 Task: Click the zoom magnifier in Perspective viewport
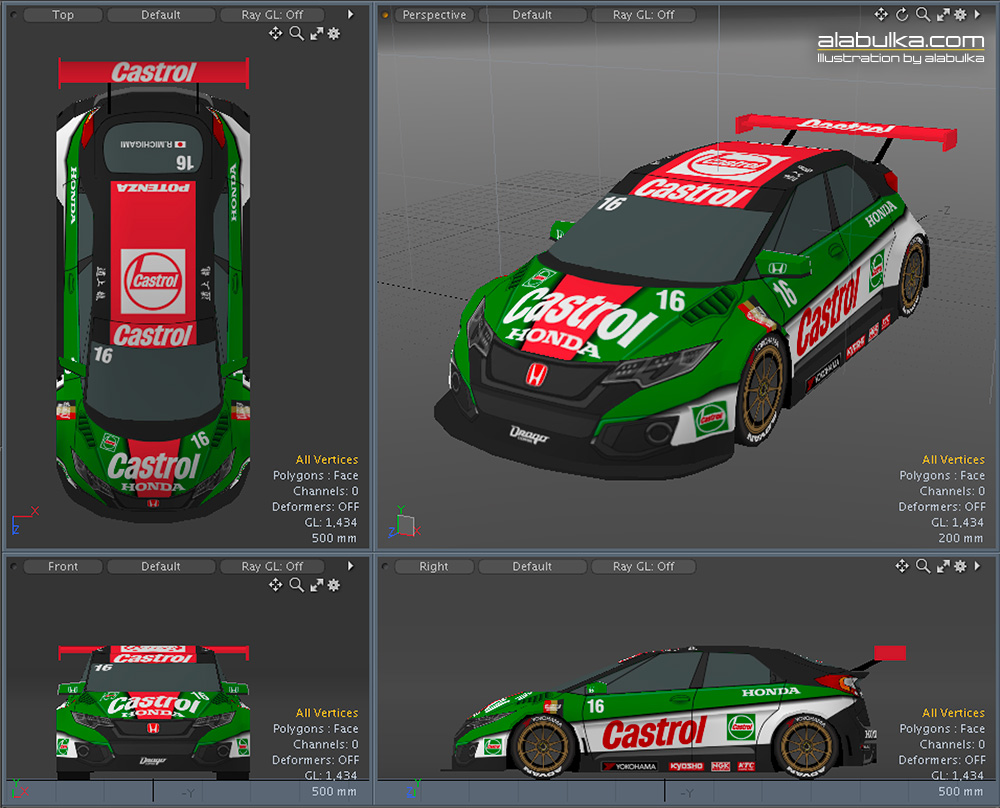(923, 15)
